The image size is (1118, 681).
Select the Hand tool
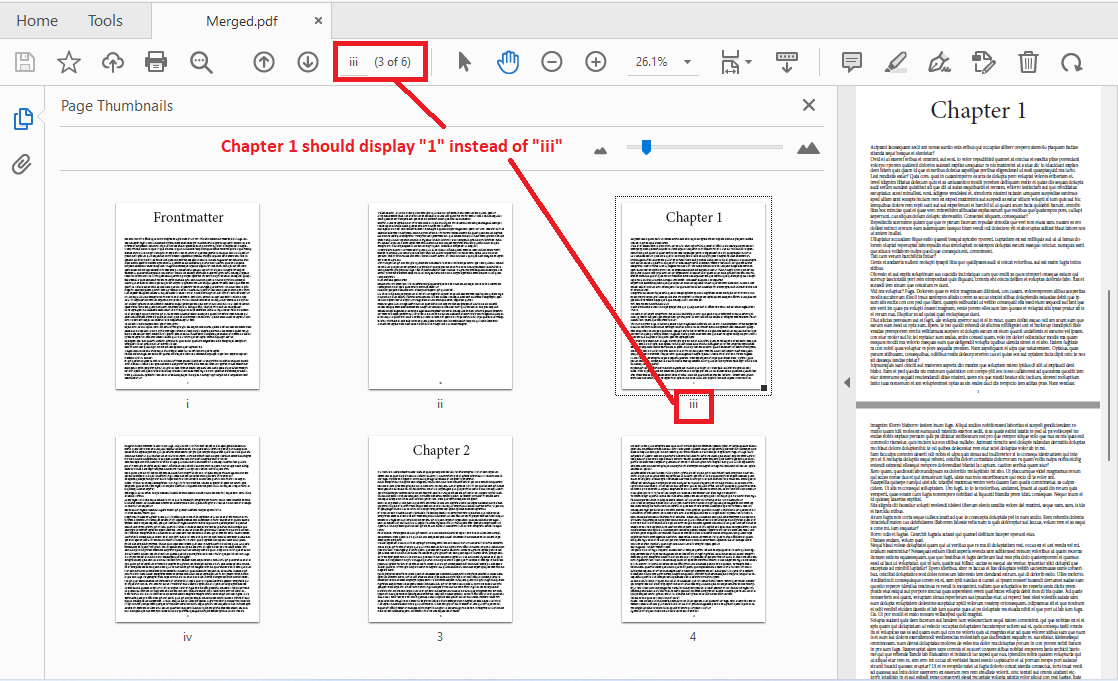coord(508,61)
